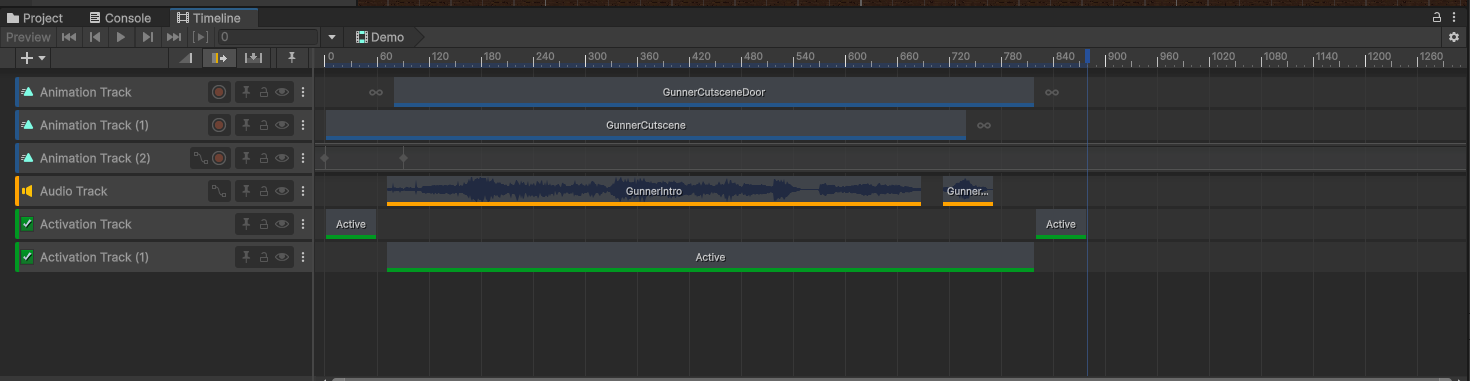Toggle the timeline markers pin button
The width and height of the screenshot is (1470, 381).
(291, 58)
